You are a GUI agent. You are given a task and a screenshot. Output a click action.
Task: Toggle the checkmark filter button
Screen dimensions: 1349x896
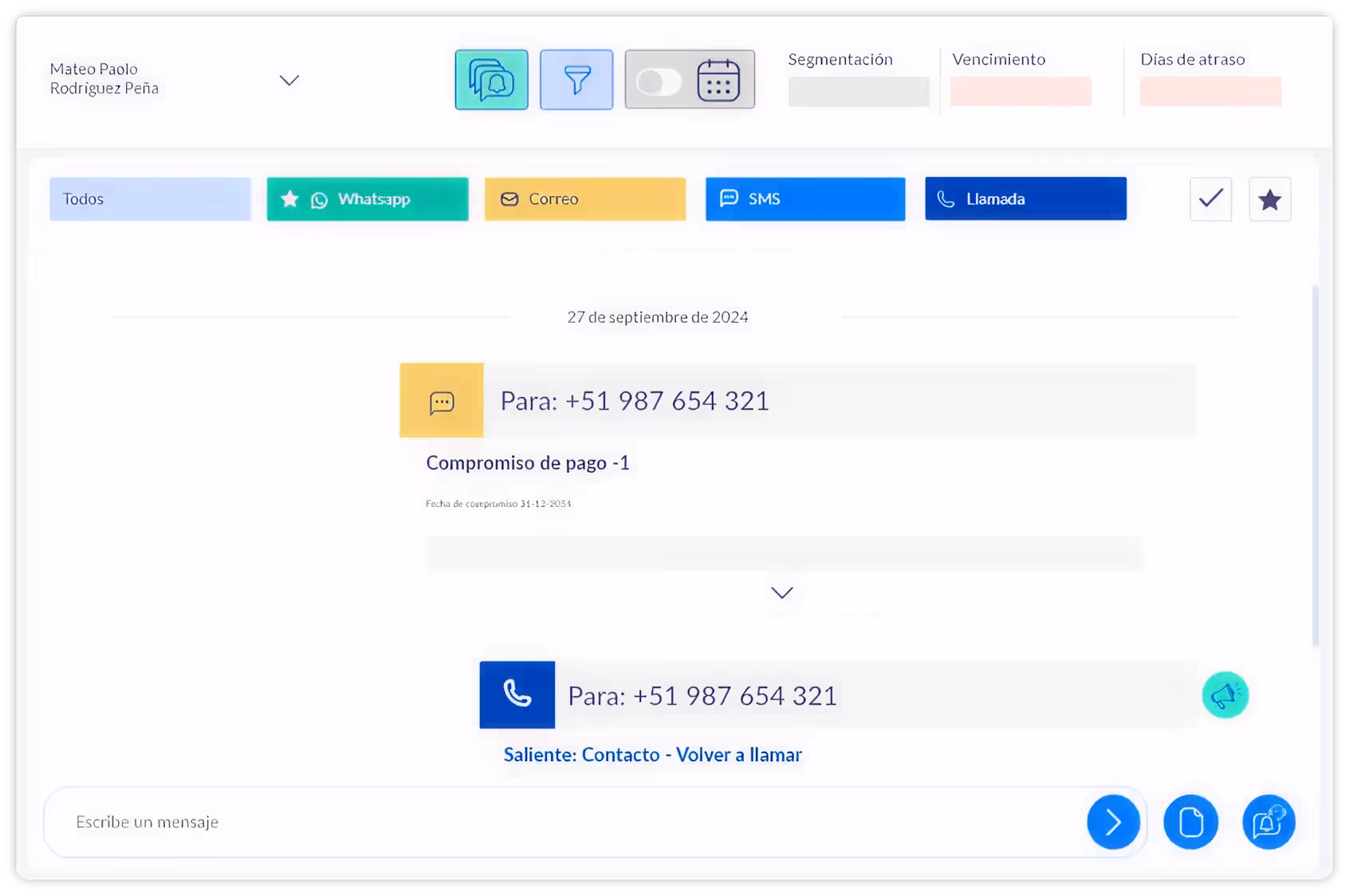point(1210,199)
